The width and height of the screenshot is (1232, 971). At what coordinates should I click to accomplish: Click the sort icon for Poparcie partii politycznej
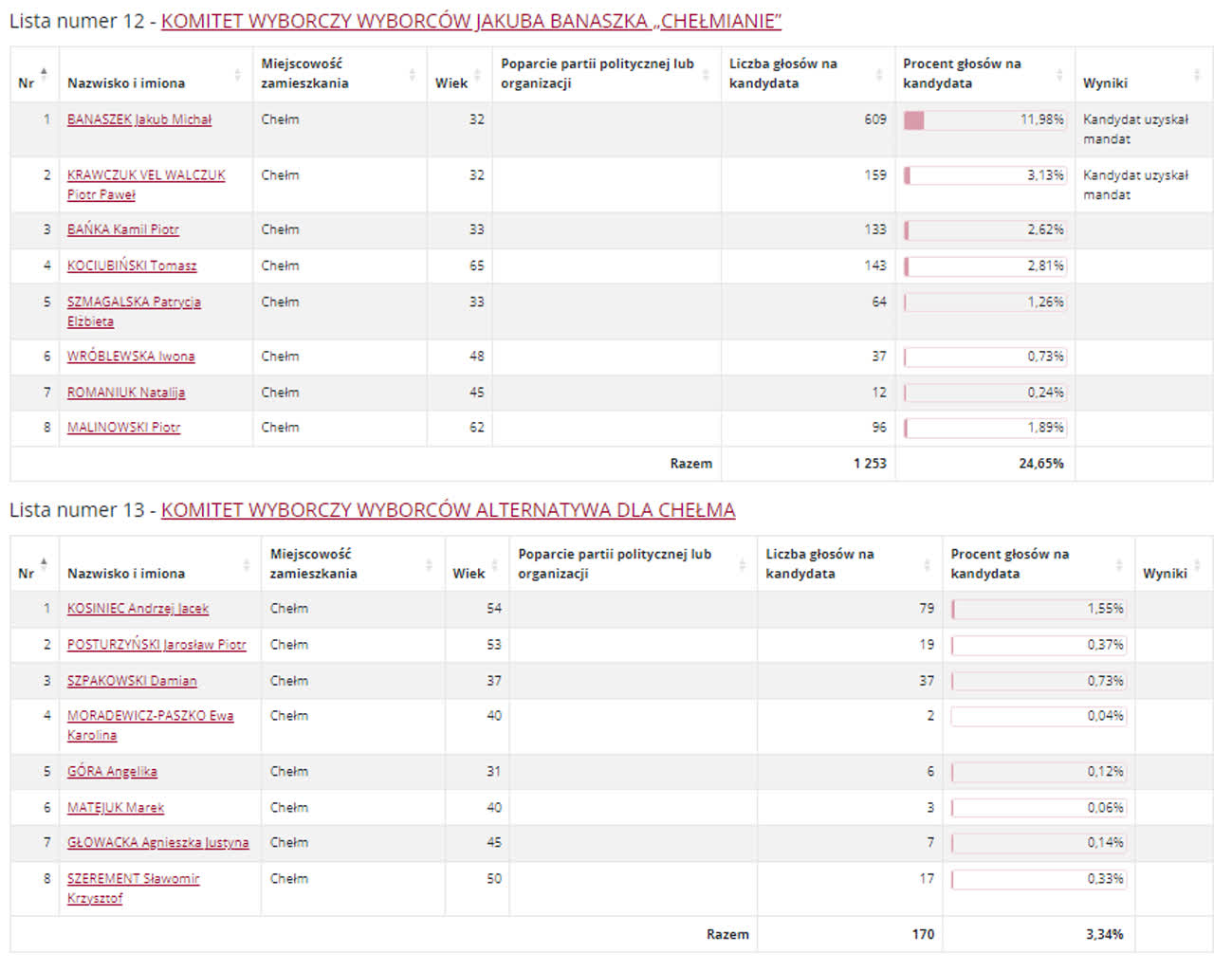[707, 74]
